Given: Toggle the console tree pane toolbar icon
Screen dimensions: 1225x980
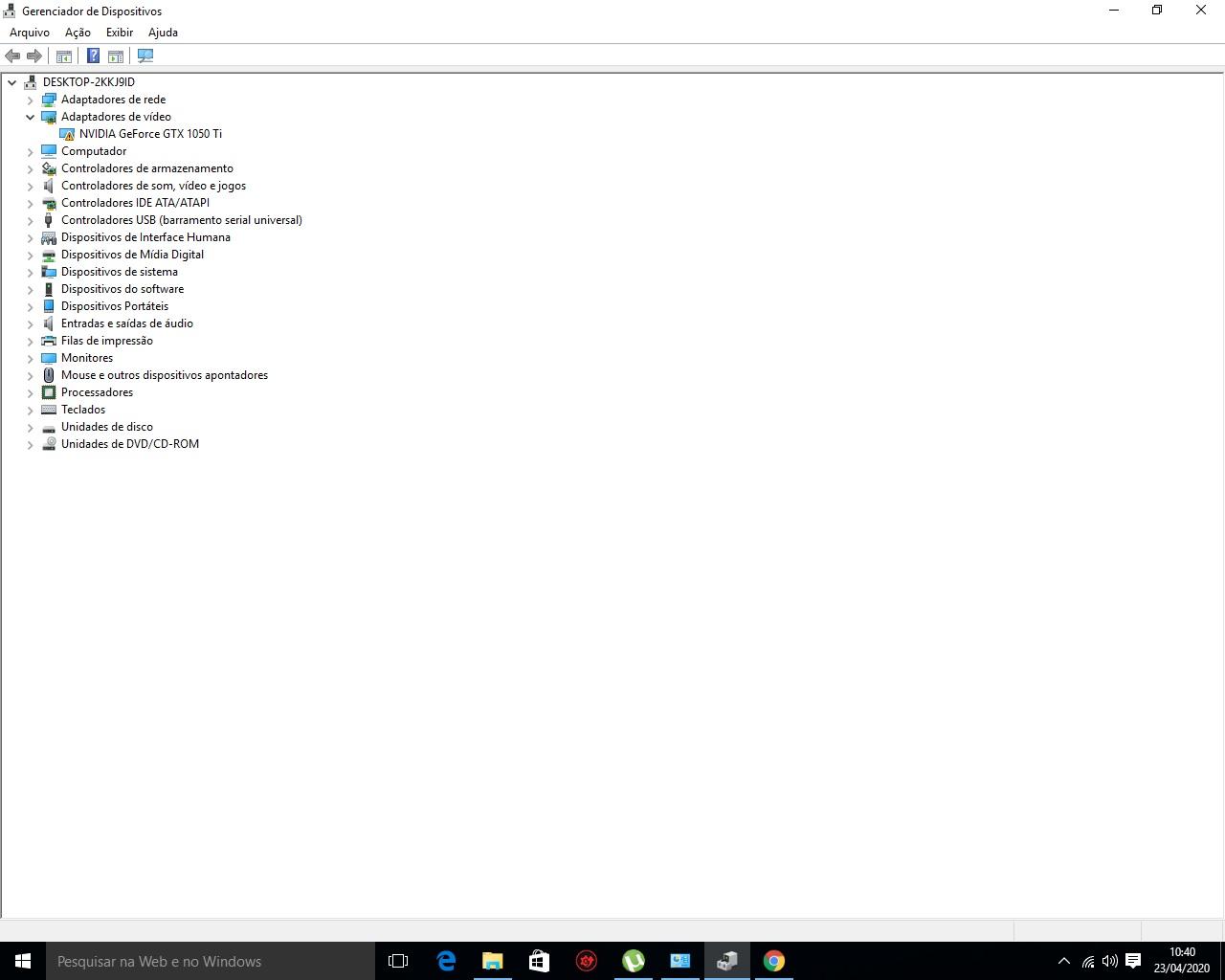Looking at the screenshot, I should [64, 56].
